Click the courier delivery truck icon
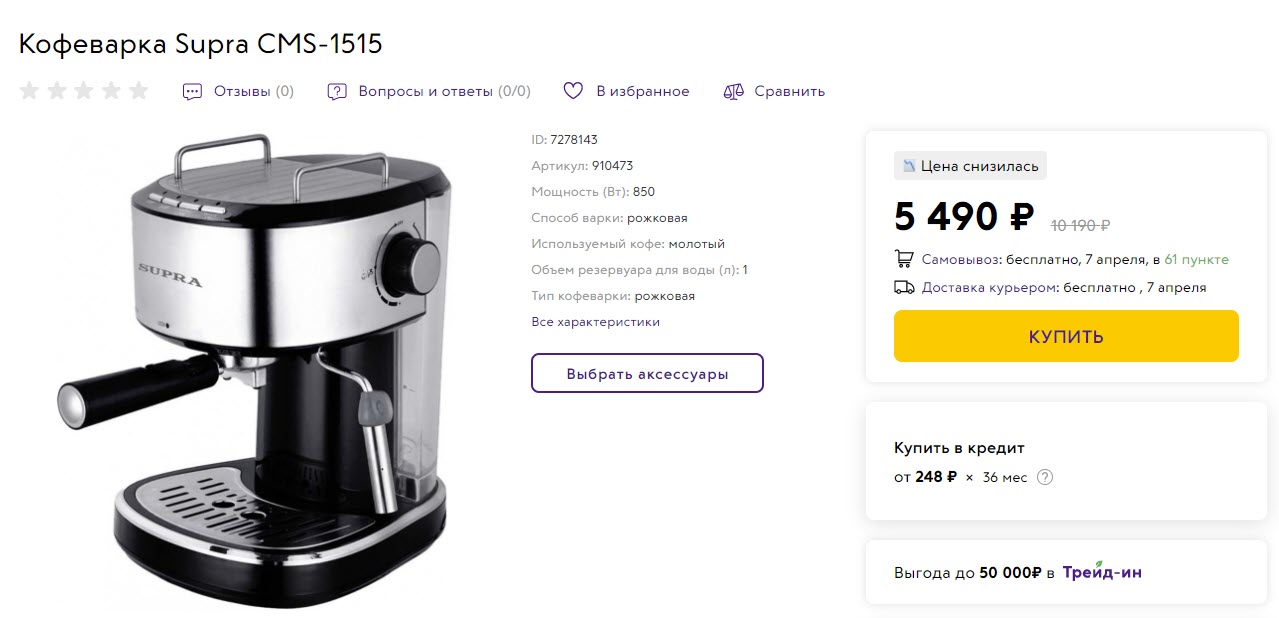The height and width of the screenshot is (618, 1279). click(x=904, y=287)
